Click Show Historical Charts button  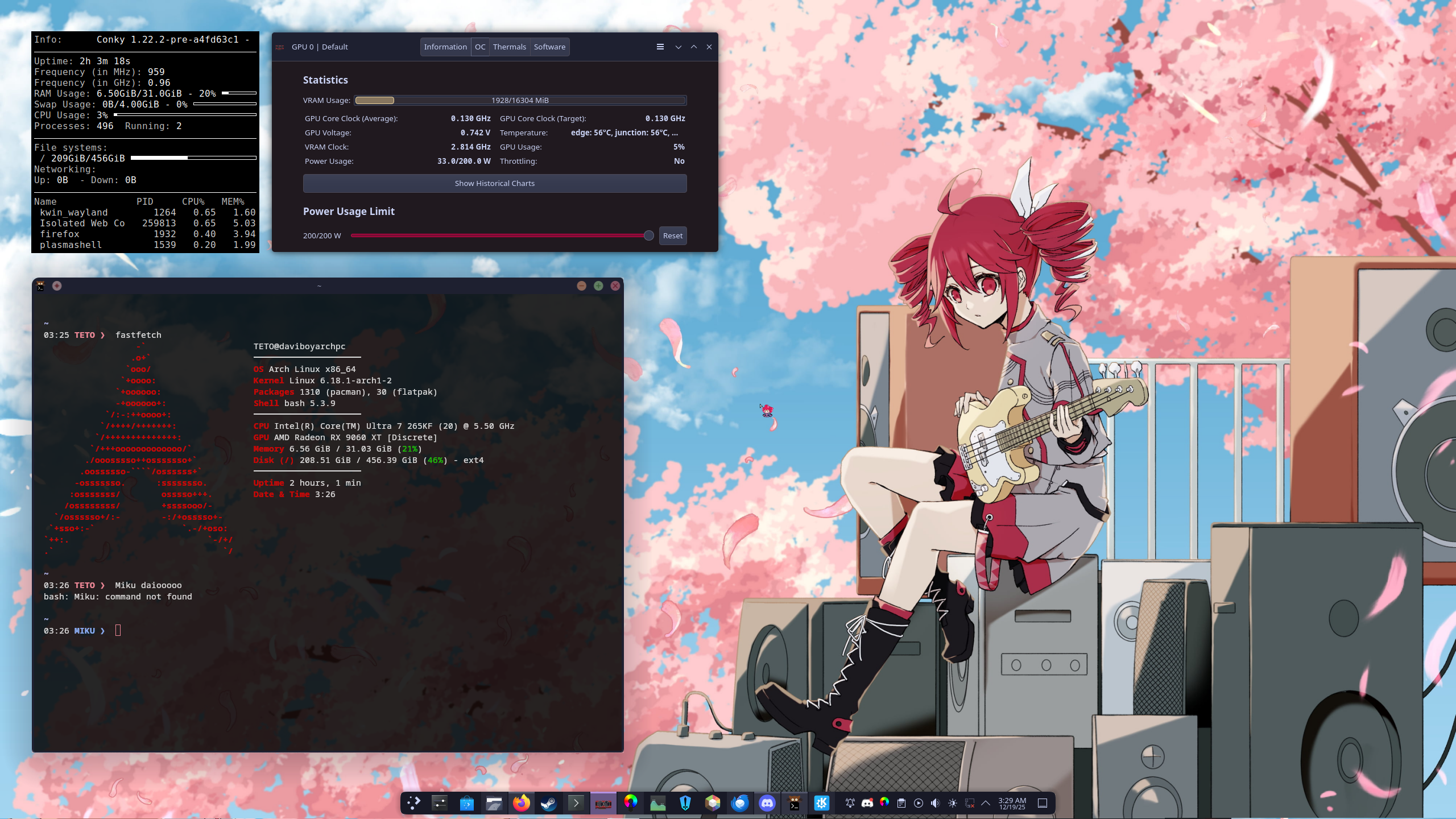click(494, 183)
